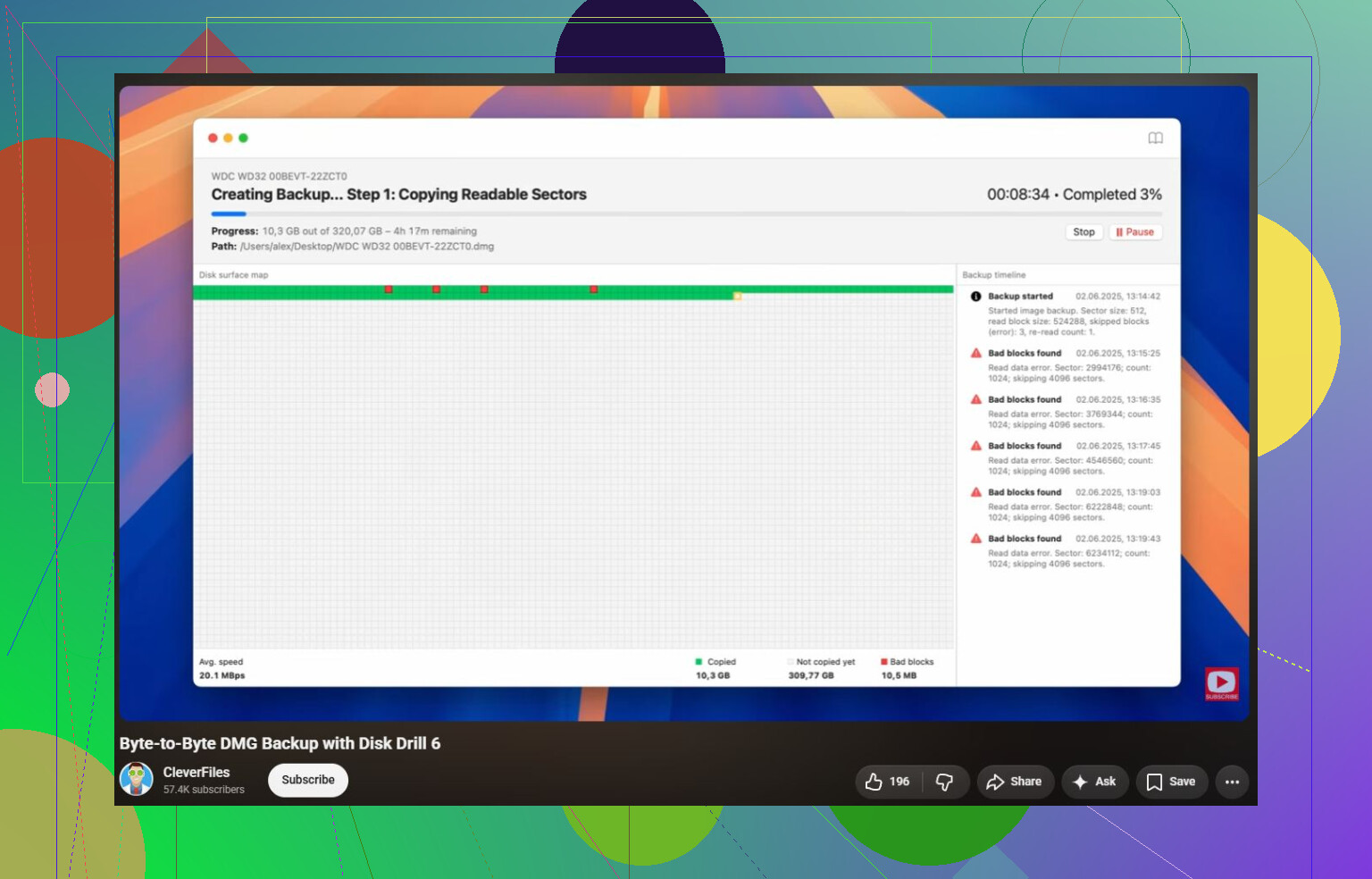The height and width of the screenshot is (879, 1372).
Task: Select the Backup started info icon
Action: pyautogui.click(x=976, y=297)
